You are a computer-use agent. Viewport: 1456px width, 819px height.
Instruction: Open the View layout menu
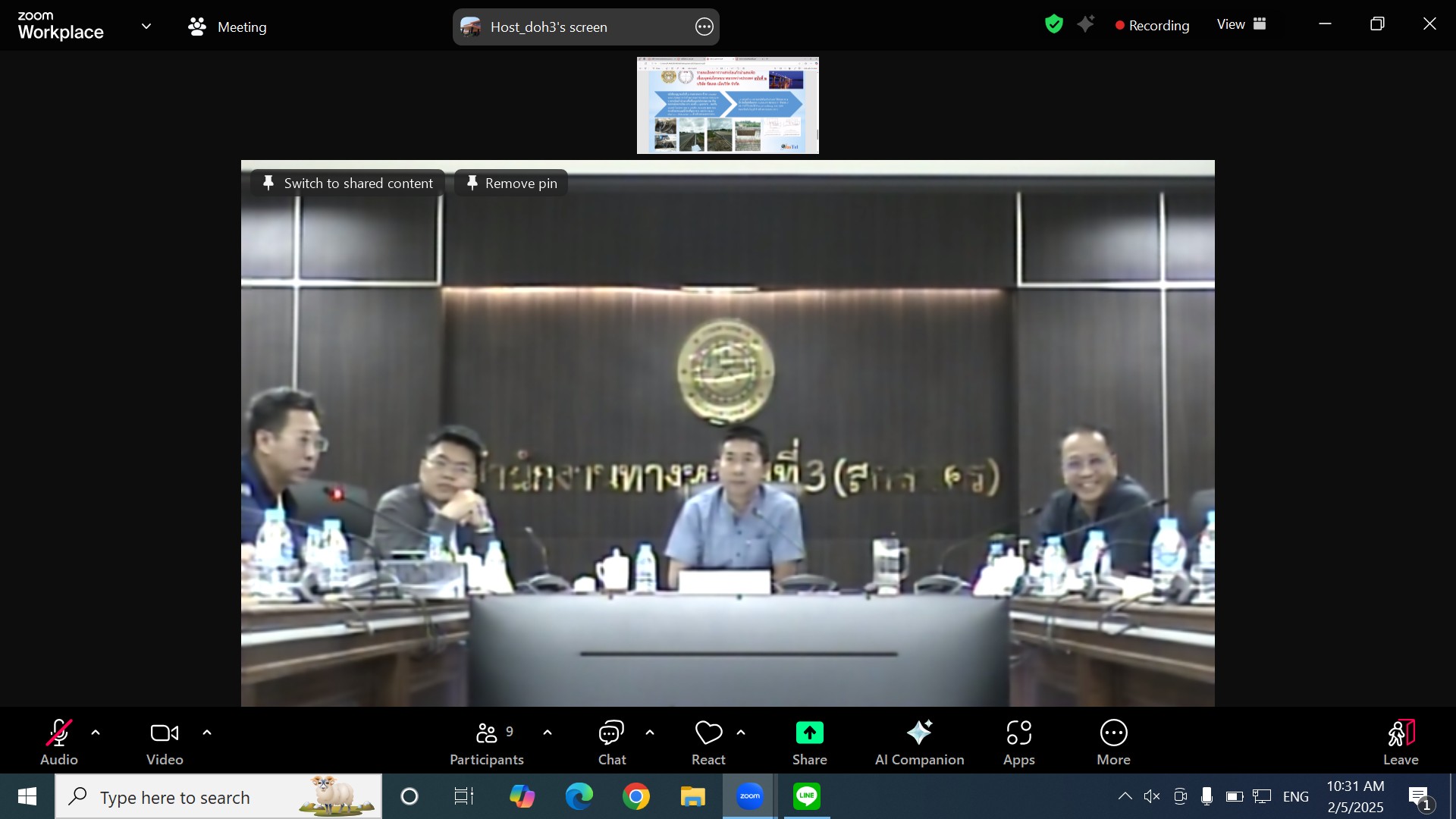[1241, 24]
